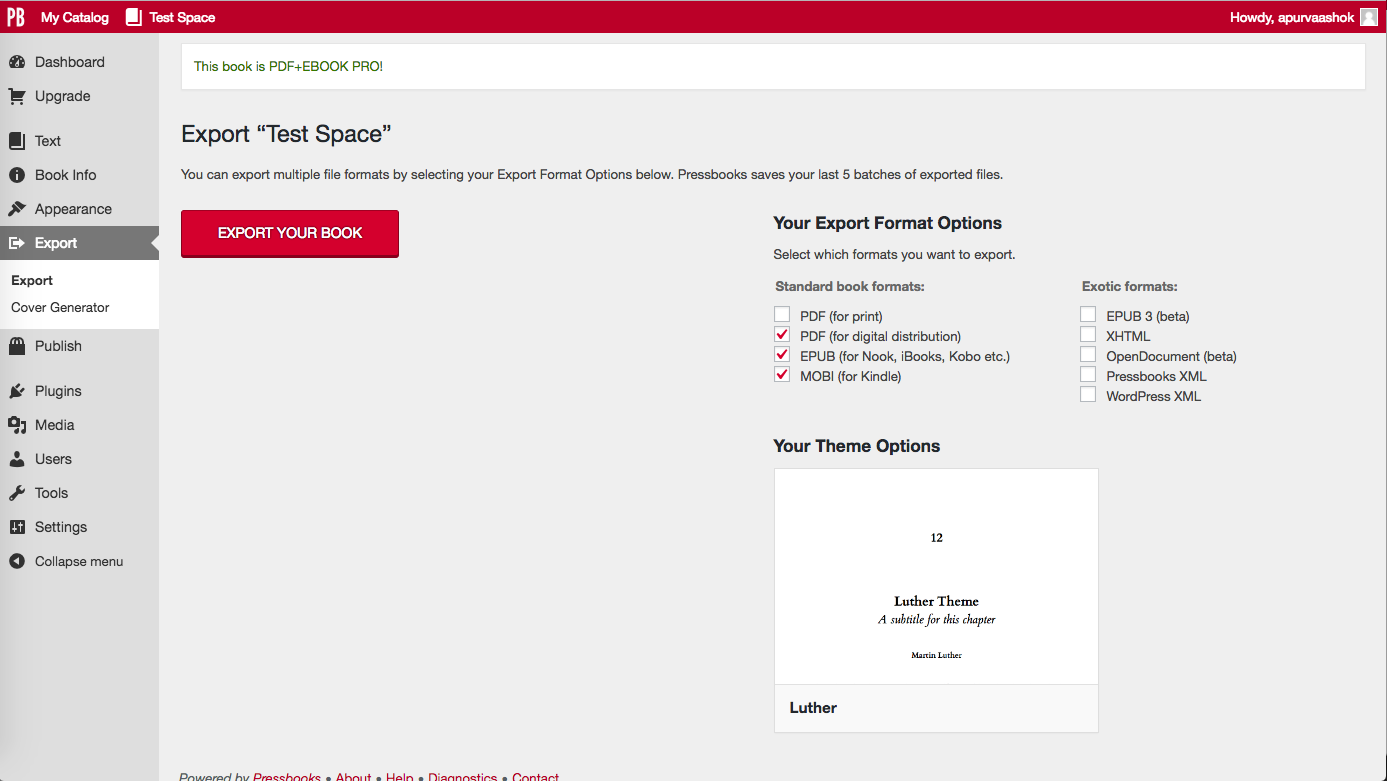Click the Plugins plug icon
This screenshot has width=1387, height=781.
17,391
